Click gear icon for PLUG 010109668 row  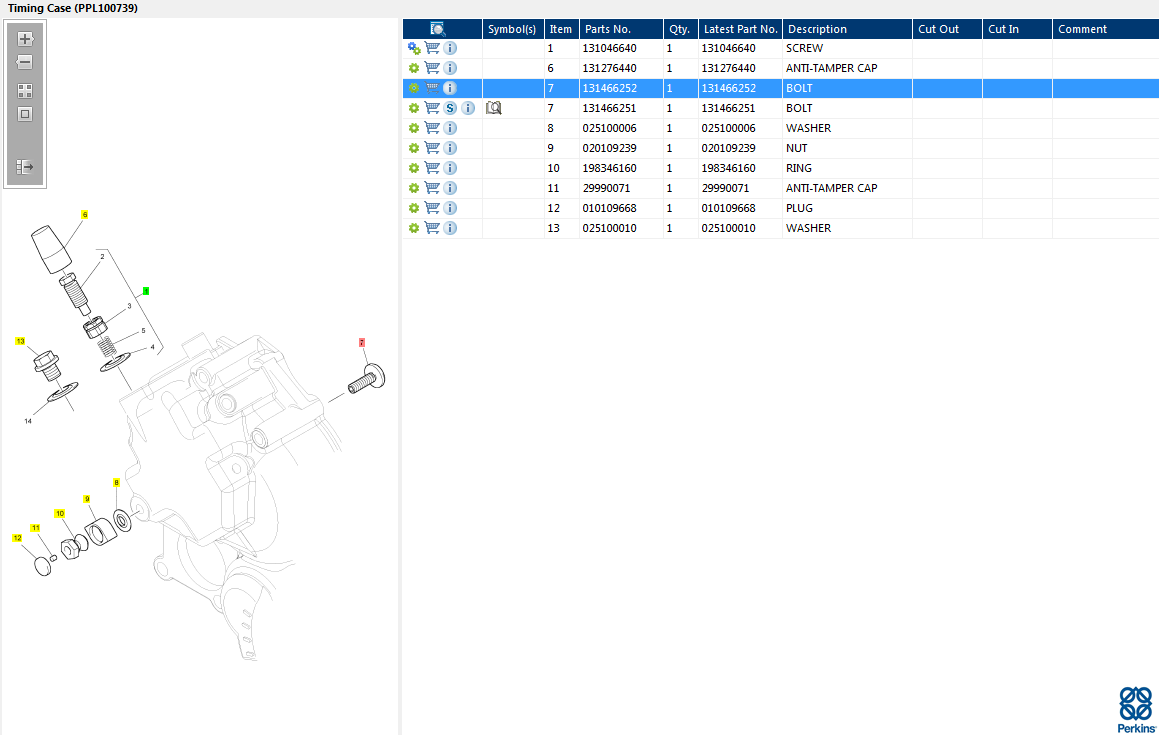(414, 208)
